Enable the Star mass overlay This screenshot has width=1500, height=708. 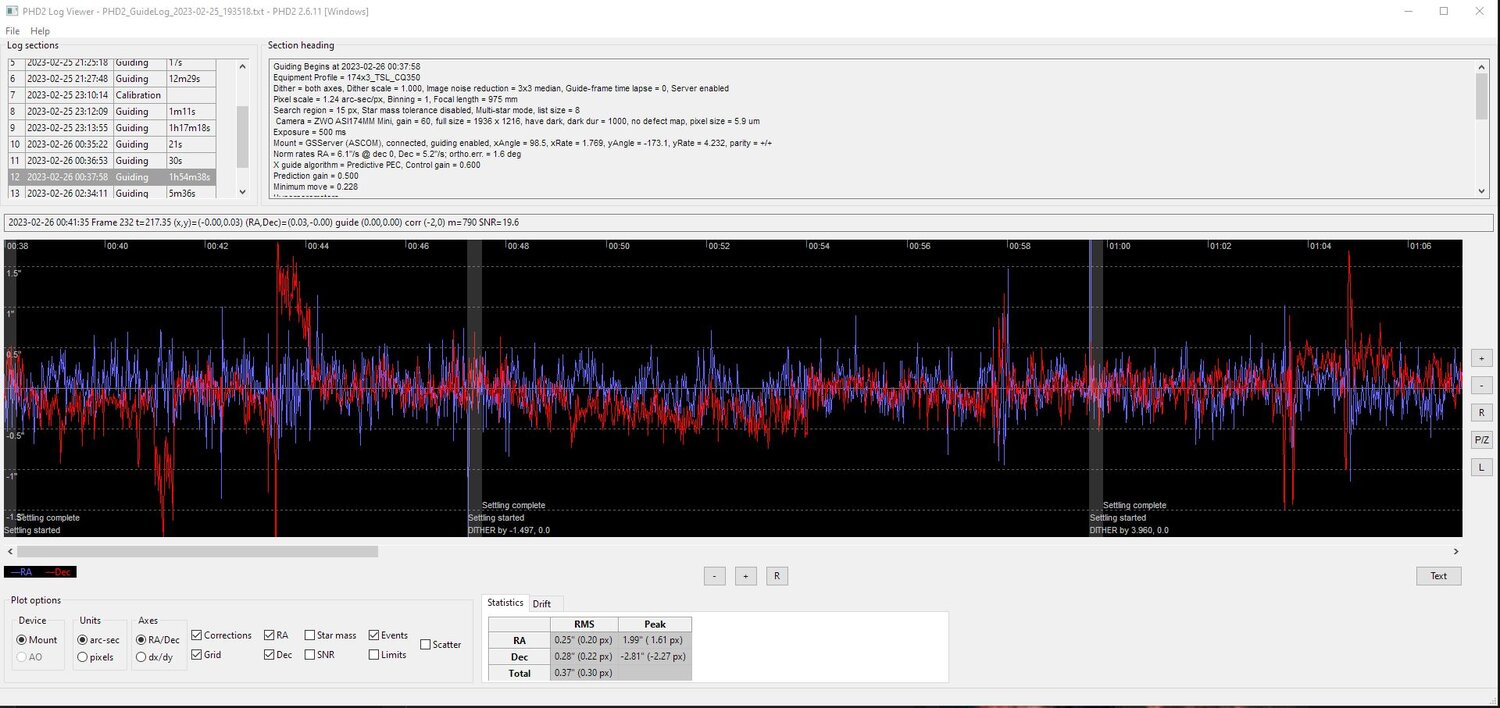(x=312, y=634)
